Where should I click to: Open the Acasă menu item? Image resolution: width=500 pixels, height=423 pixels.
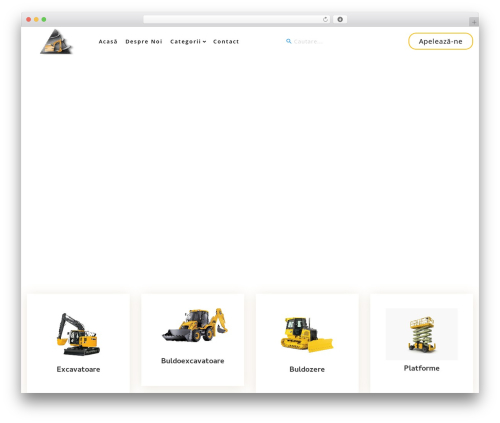click(x=108, y=42)
